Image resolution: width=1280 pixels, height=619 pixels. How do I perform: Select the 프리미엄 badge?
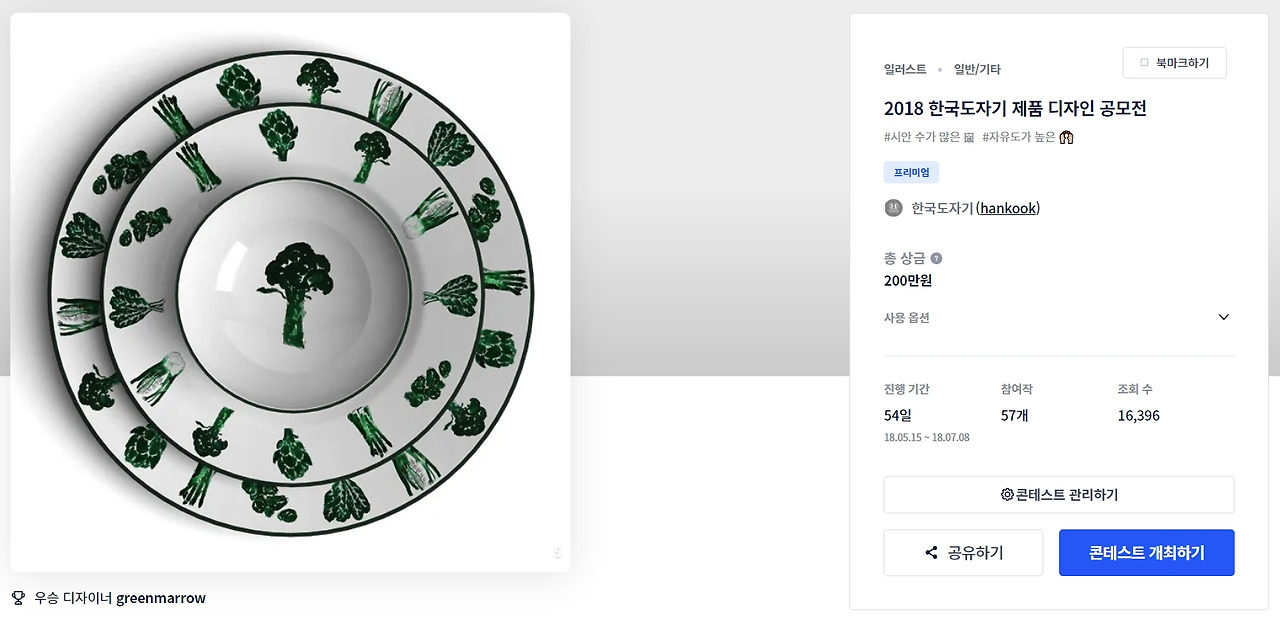(911, 172)
